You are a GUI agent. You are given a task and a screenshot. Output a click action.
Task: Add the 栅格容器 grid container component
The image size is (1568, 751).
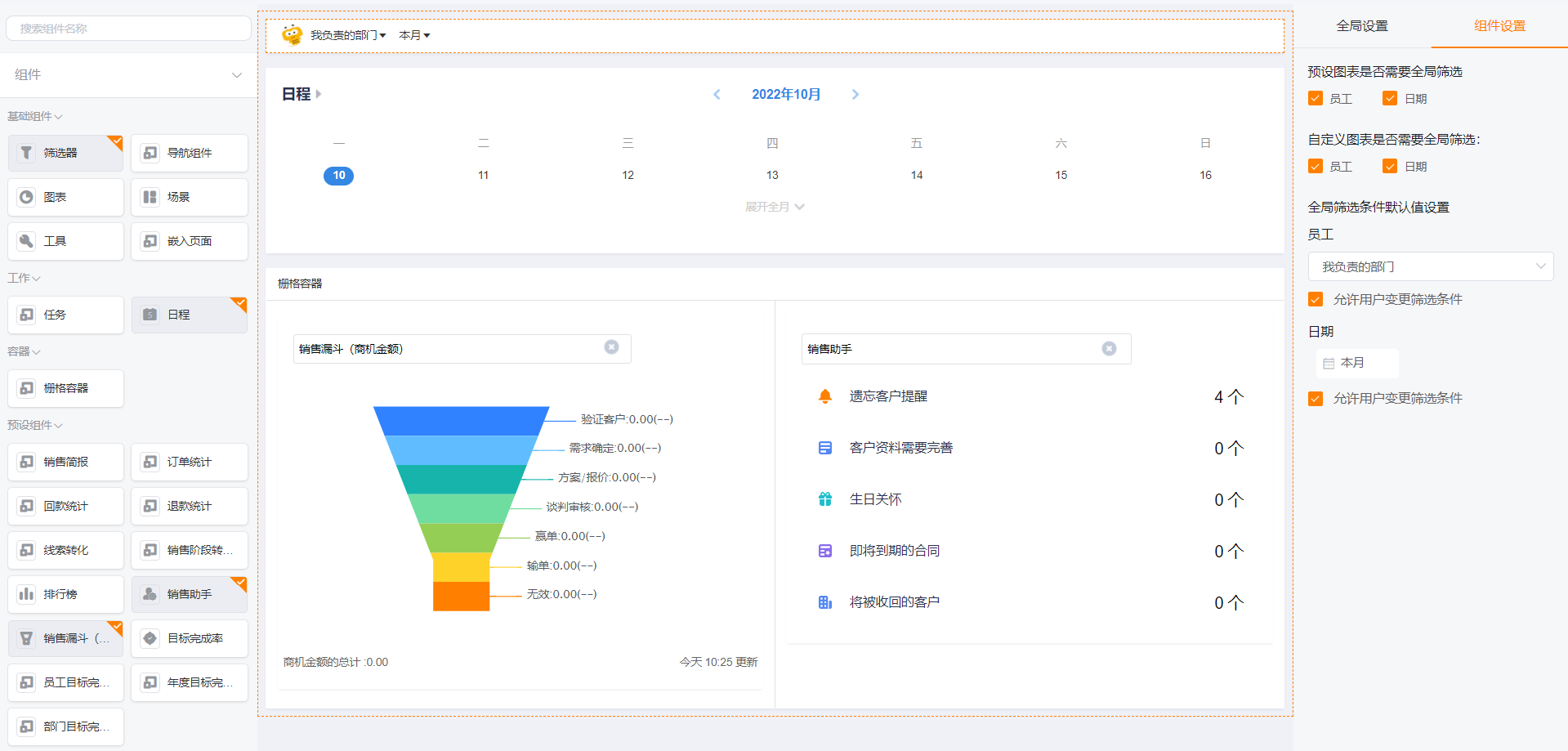[65, 388]
